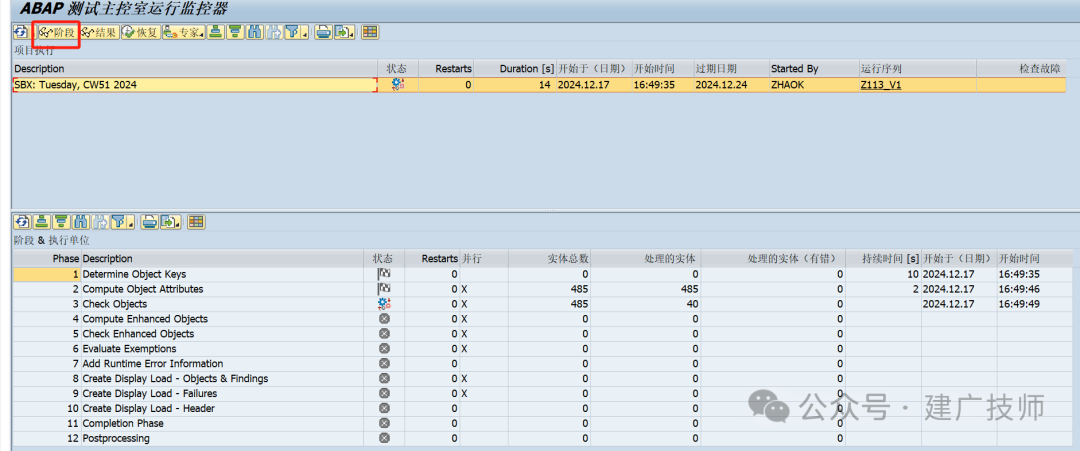Open the export dropdown in lower toolbar
This screenshot has width=1080, height=451.
(171, 222)
